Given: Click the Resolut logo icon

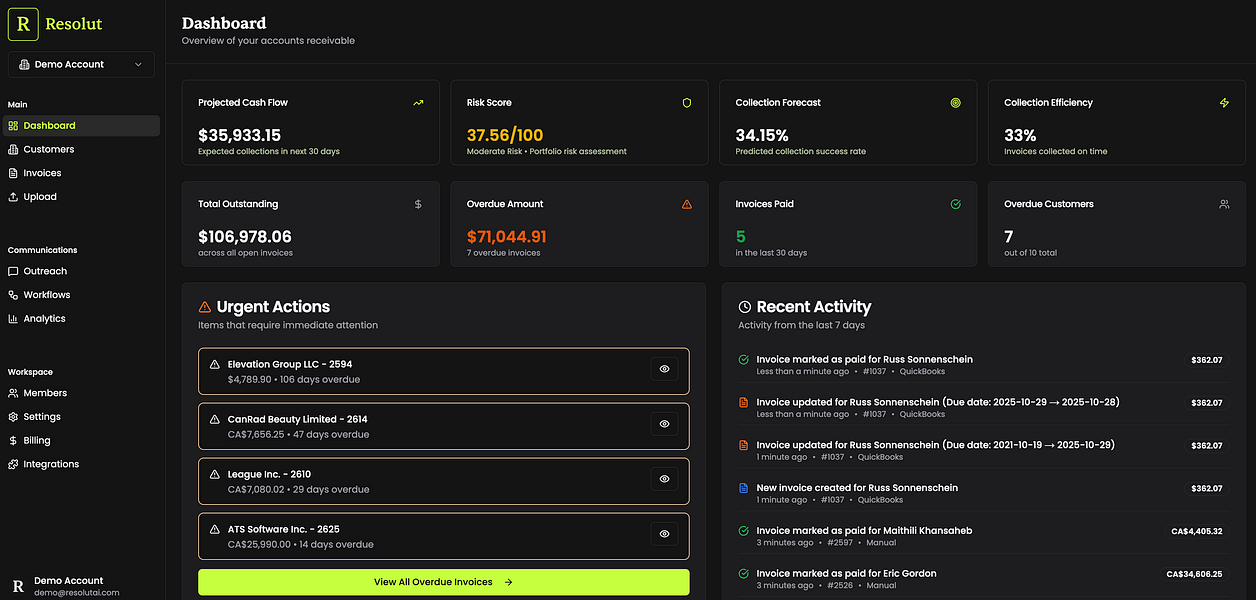Looking at the screenshot, I should click(23, 24).
